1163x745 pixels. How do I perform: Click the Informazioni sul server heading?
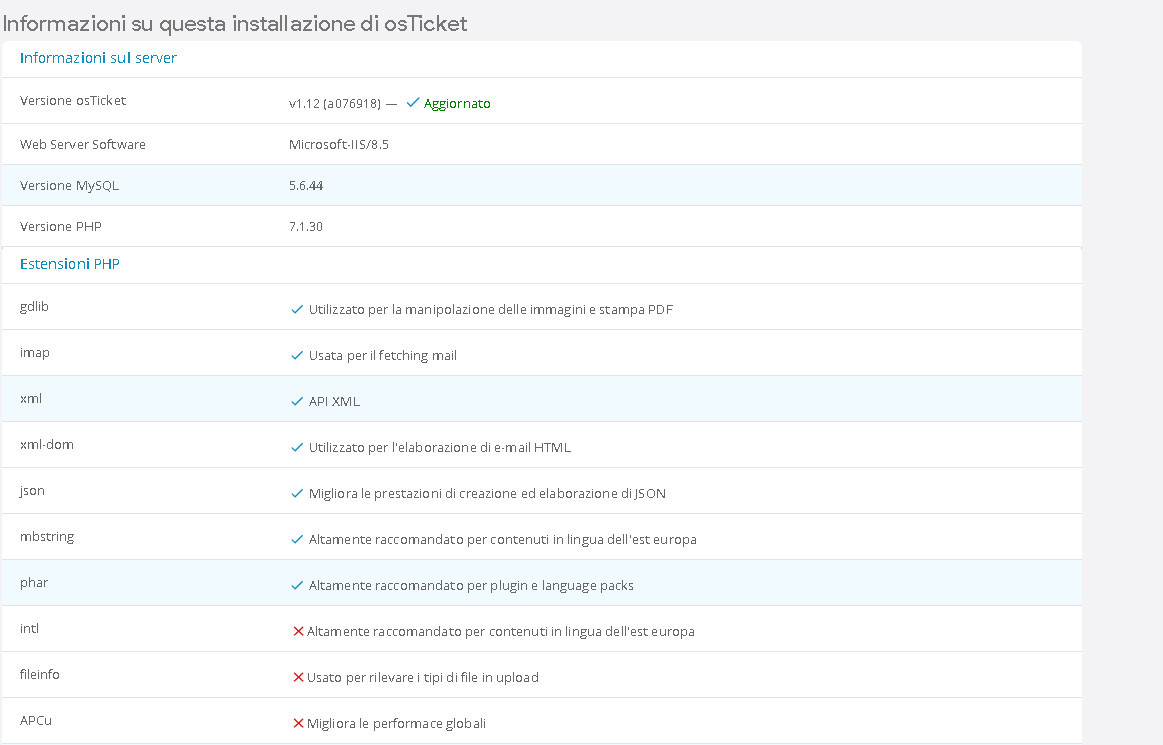pyautogui.click(x=98, y=58)
